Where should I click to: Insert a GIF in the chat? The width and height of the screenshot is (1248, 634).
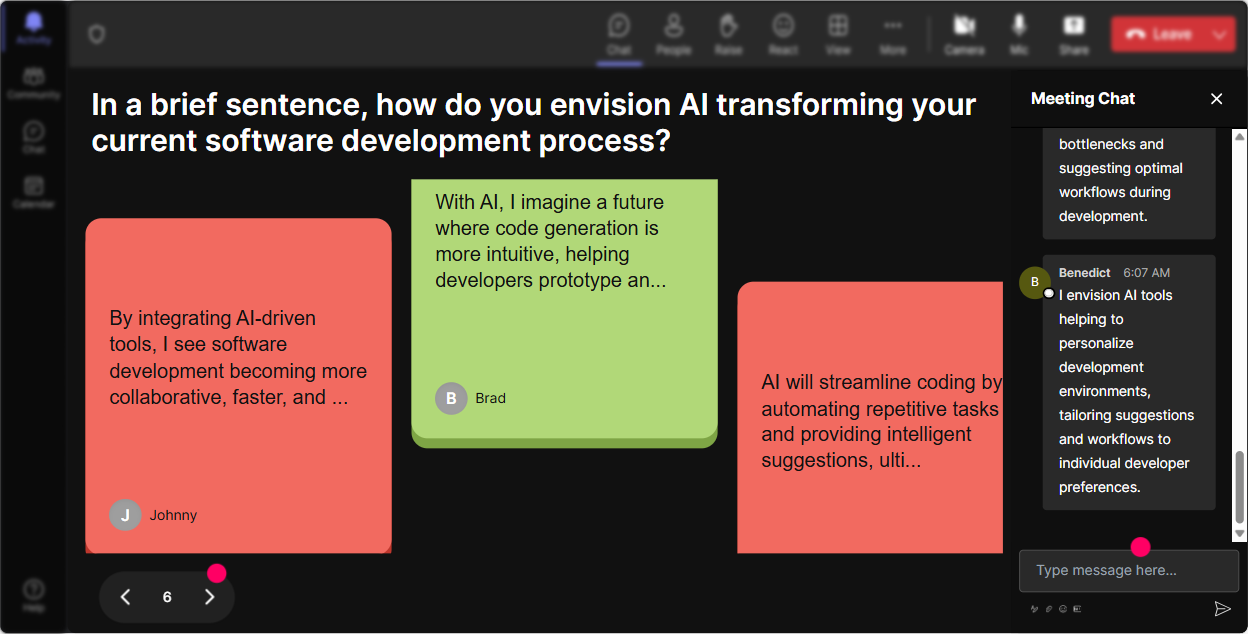point(1077,608)
